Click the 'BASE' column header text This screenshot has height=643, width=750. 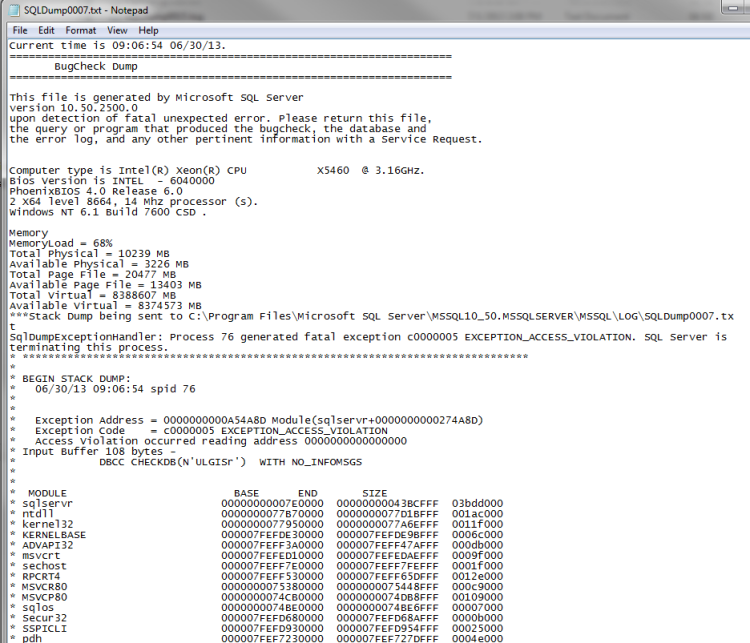246,493
